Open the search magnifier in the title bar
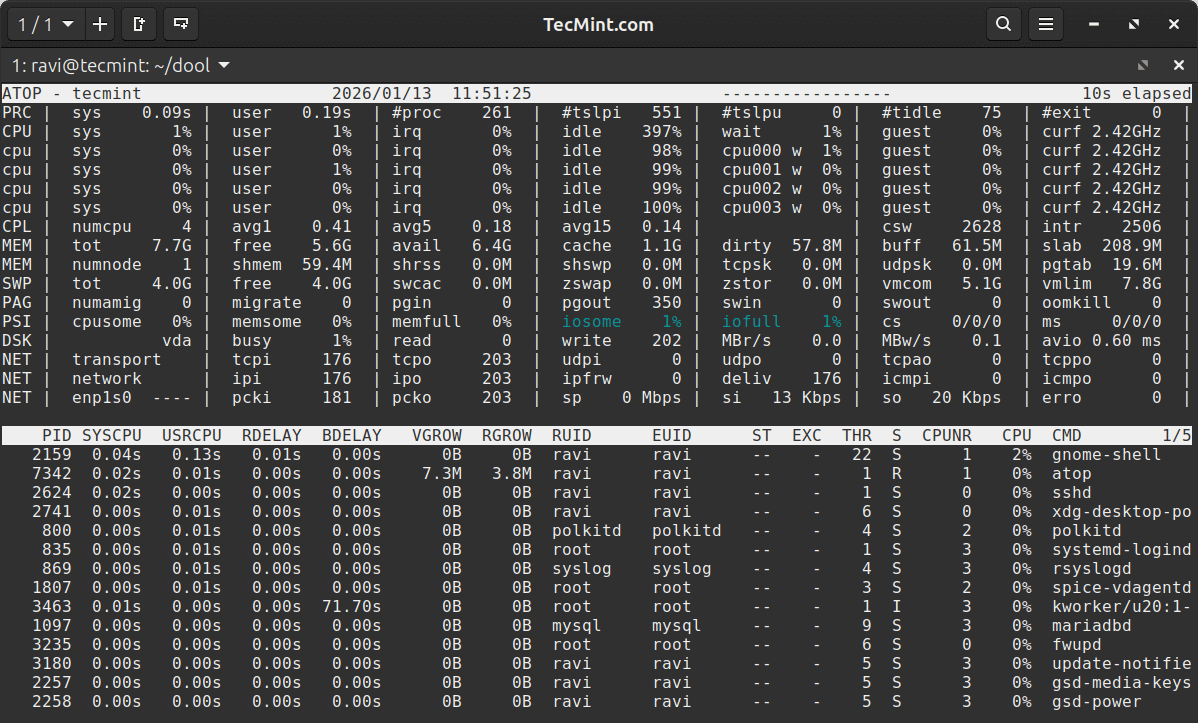 (x=1004, y=24)
